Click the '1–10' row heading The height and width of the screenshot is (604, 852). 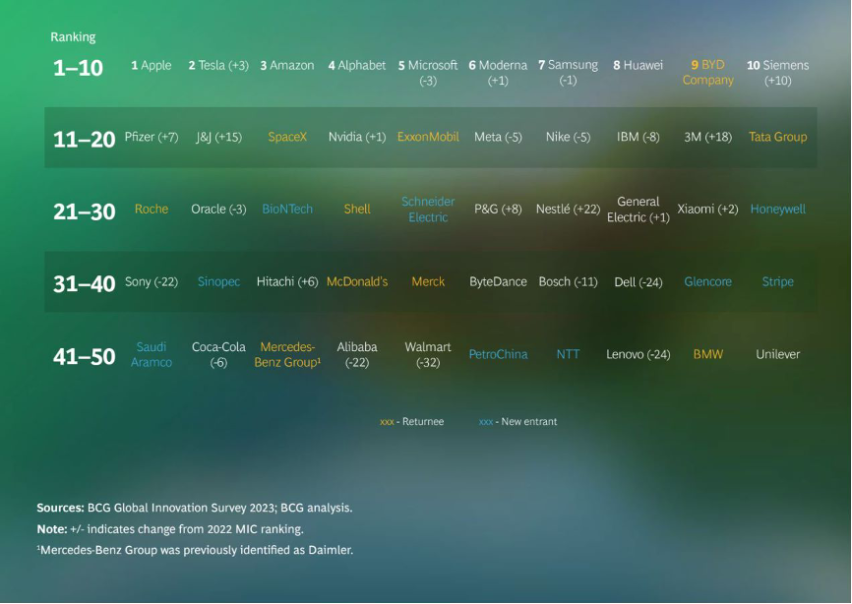[78, 68]
